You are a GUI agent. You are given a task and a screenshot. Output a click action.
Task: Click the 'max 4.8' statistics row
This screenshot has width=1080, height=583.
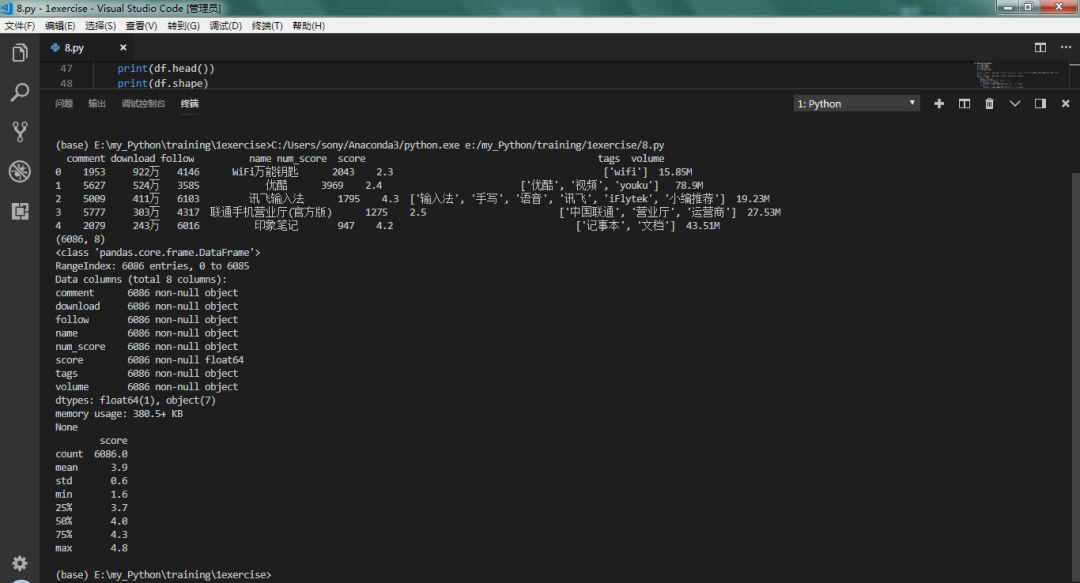click(92, 548)
